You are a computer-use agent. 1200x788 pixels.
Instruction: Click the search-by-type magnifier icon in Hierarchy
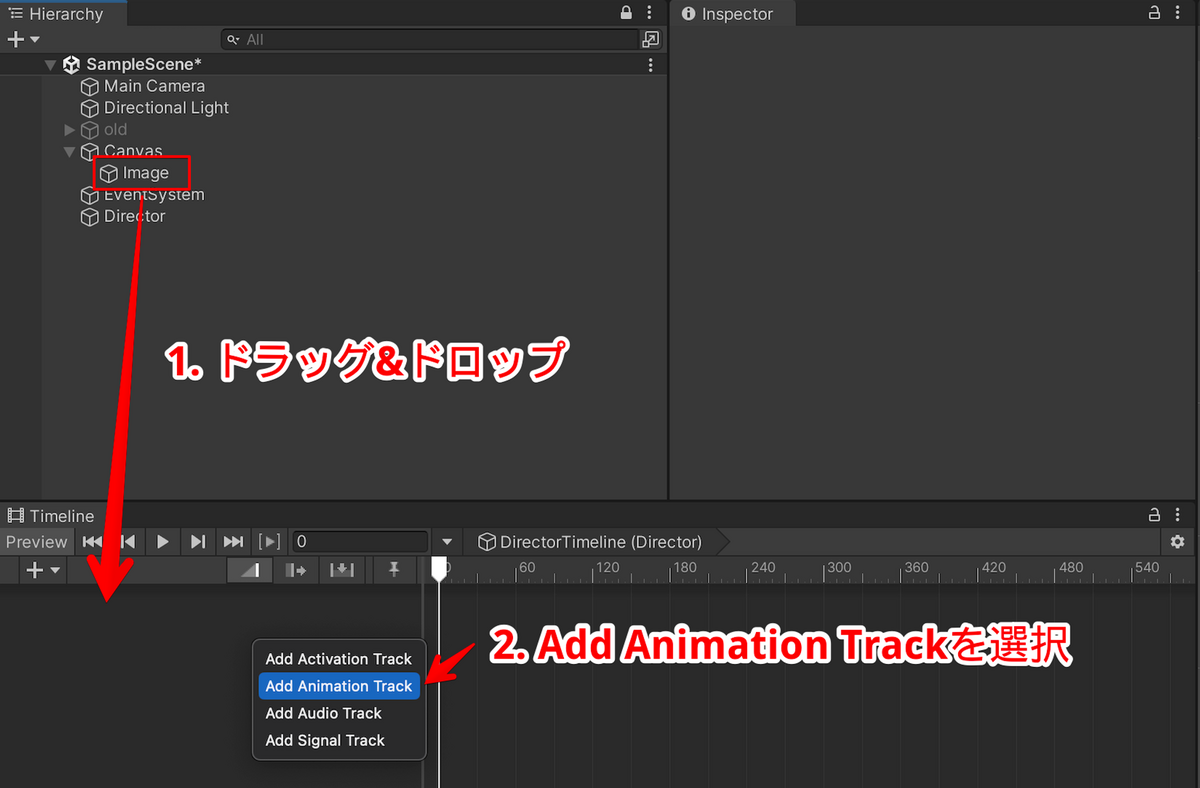[x=232, y=39]
